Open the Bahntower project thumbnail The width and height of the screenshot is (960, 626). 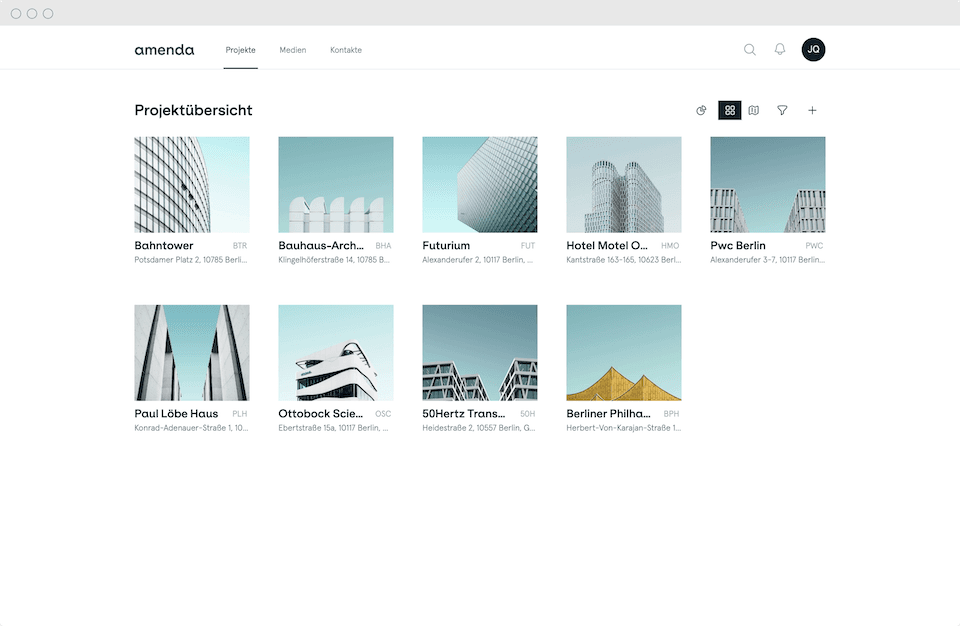click(192, 184)
